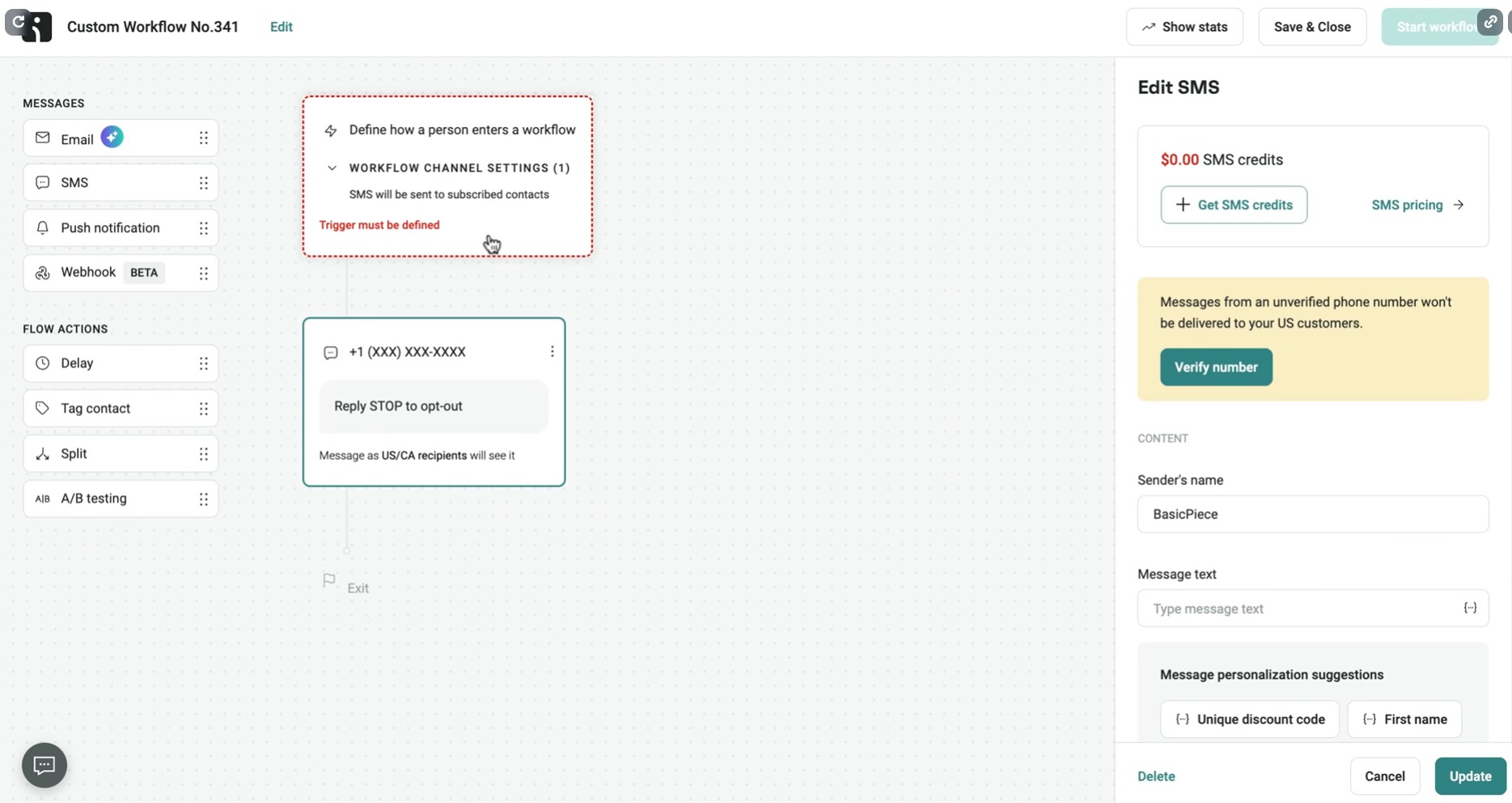Screen dimensions: 1512x803
Task: Collapse Workflow Channel Settings section
Action: click(x=332, y=168)
